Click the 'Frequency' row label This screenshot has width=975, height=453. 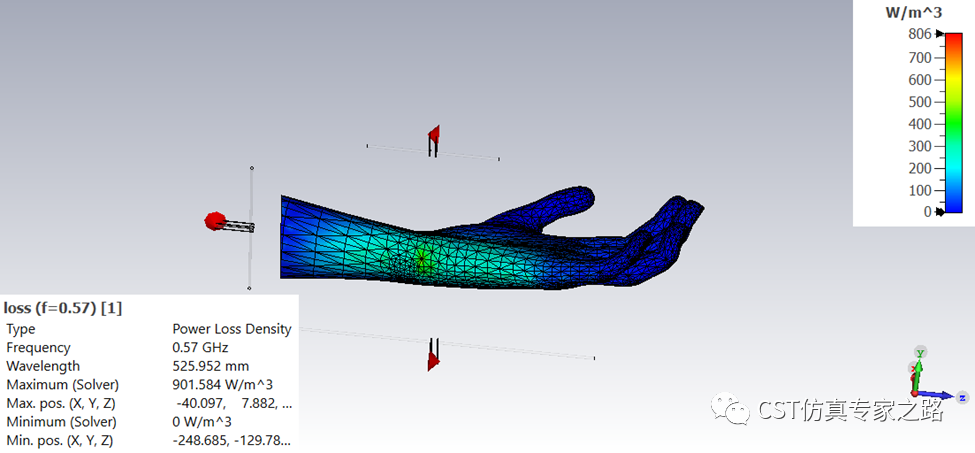(38, 347)
